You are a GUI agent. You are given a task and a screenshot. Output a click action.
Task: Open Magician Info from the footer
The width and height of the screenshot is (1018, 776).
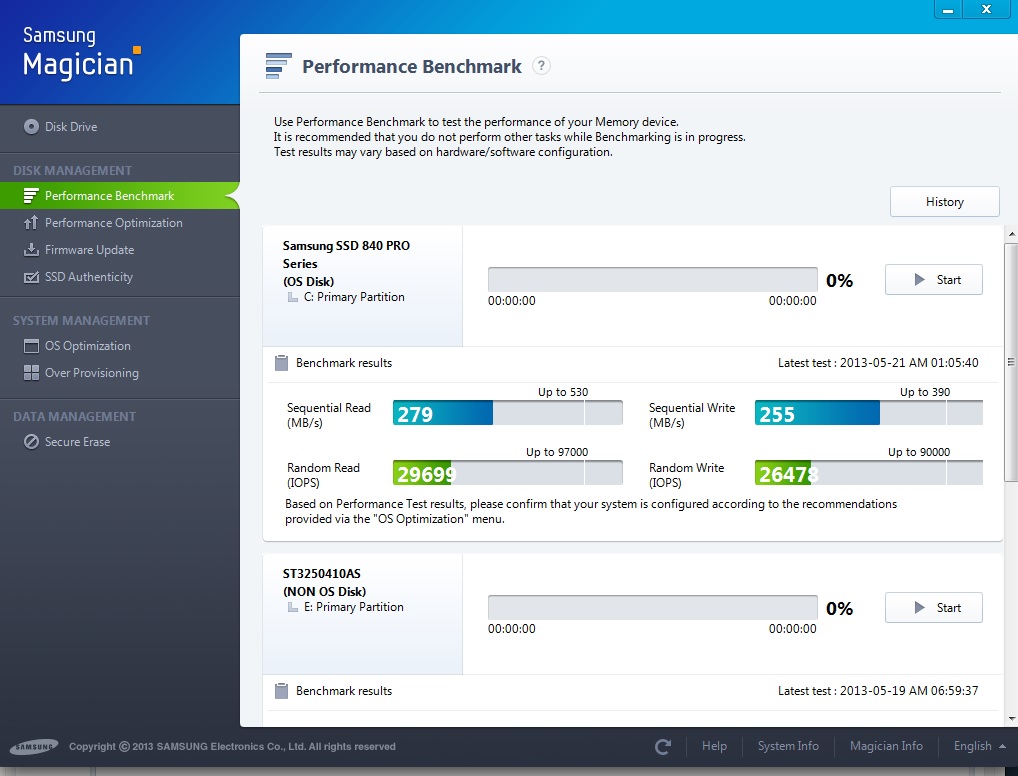(x=886, y=746)
